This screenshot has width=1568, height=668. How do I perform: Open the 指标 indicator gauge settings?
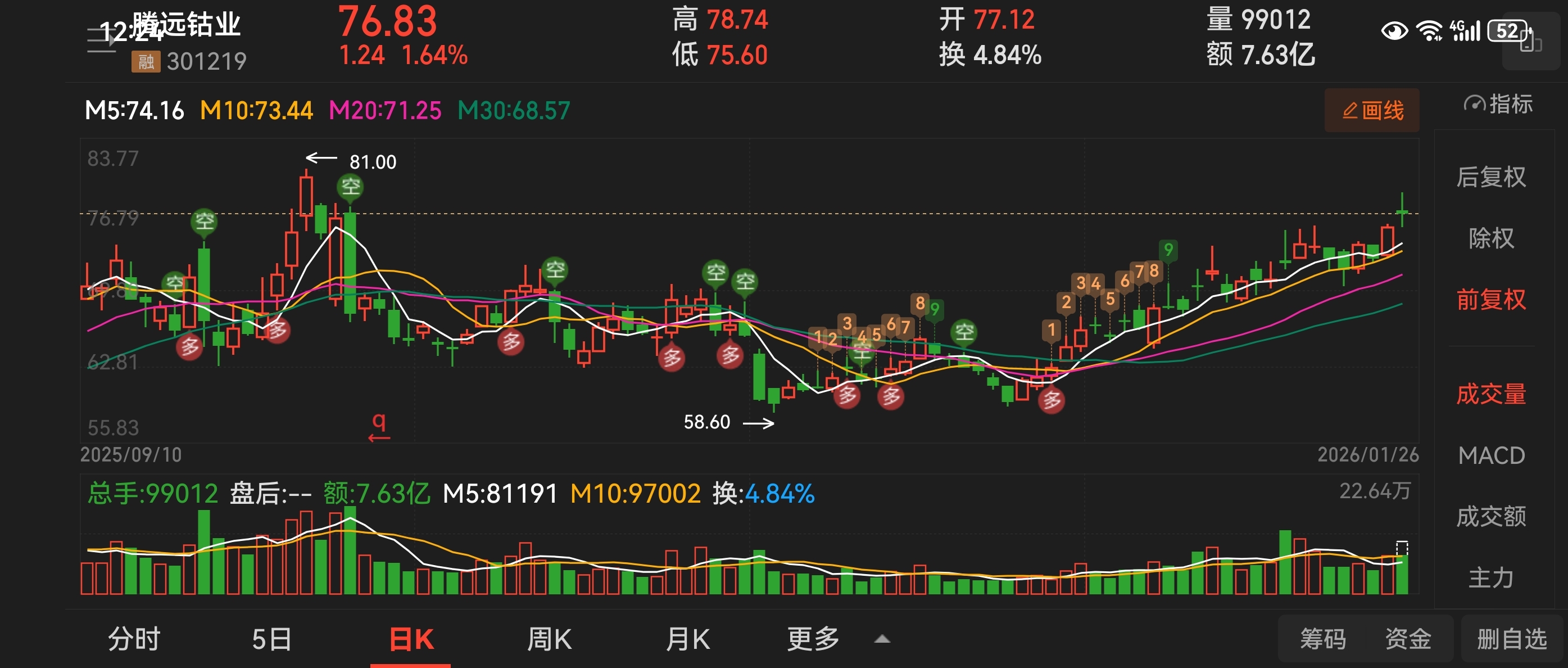1497,104
